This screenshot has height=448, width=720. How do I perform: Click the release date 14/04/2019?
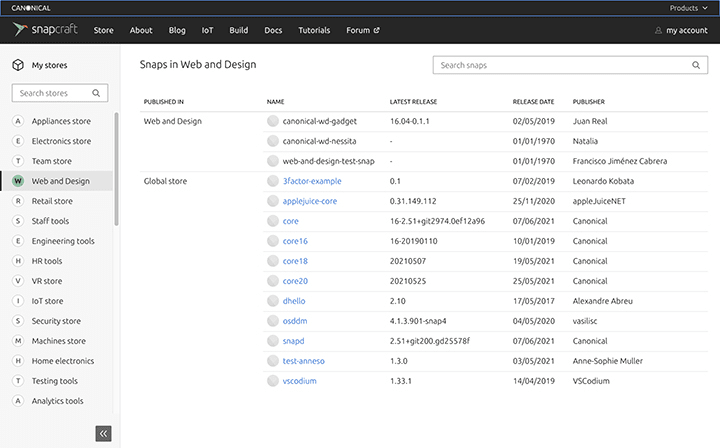click(x=534, y=381)
